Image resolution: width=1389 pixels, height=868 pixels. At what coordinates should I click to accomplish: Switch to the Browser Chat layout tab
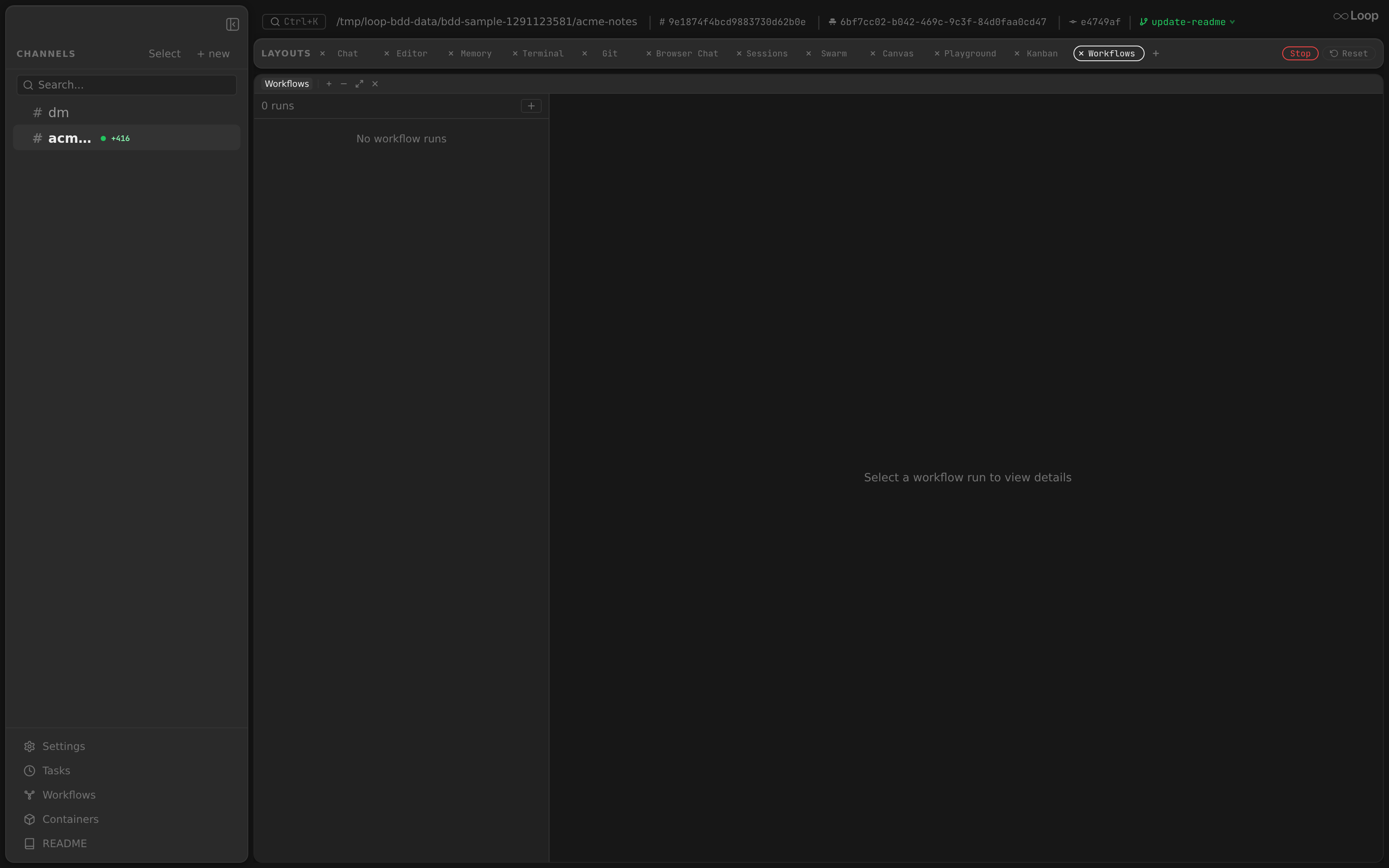point(687,53)
